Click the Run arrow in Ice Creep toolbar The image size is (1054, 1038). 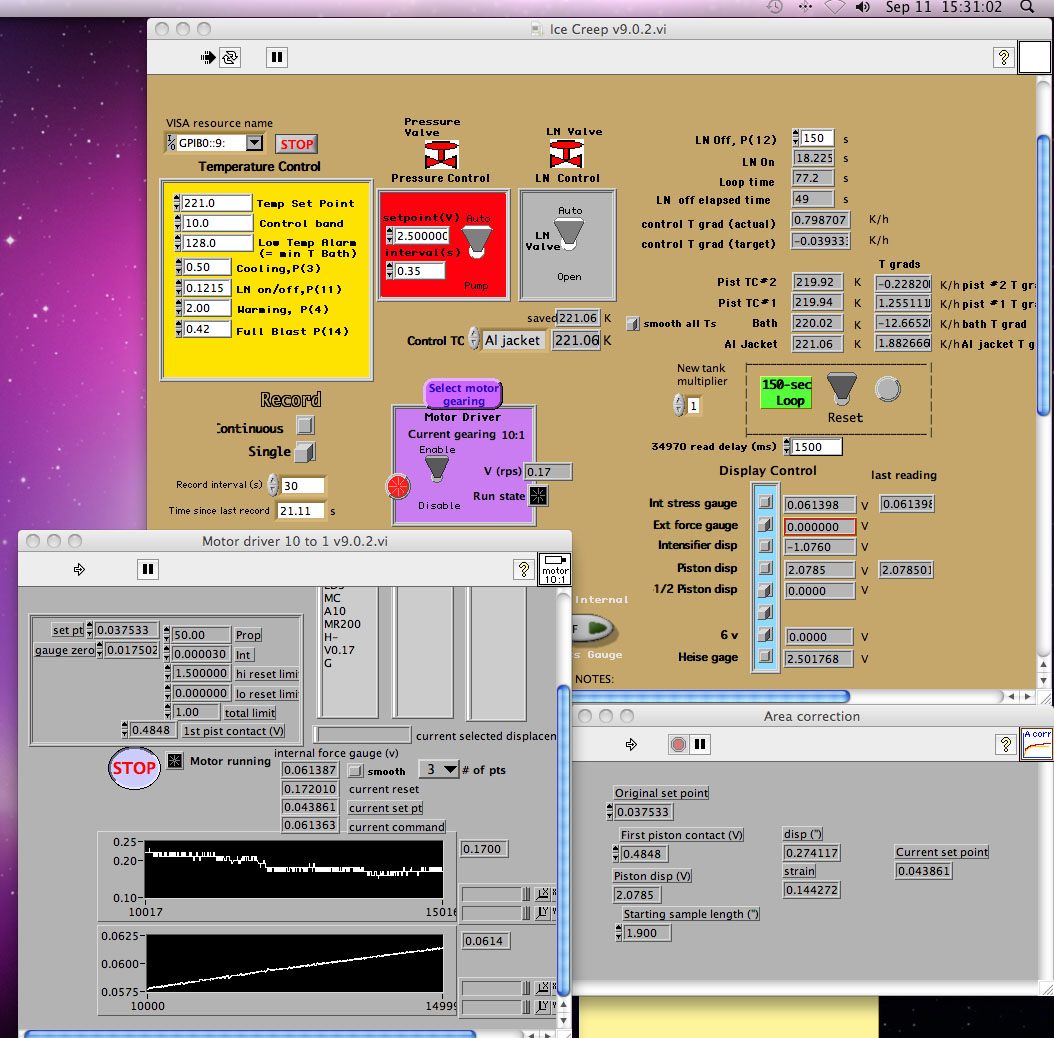click(x=208, y=58)
